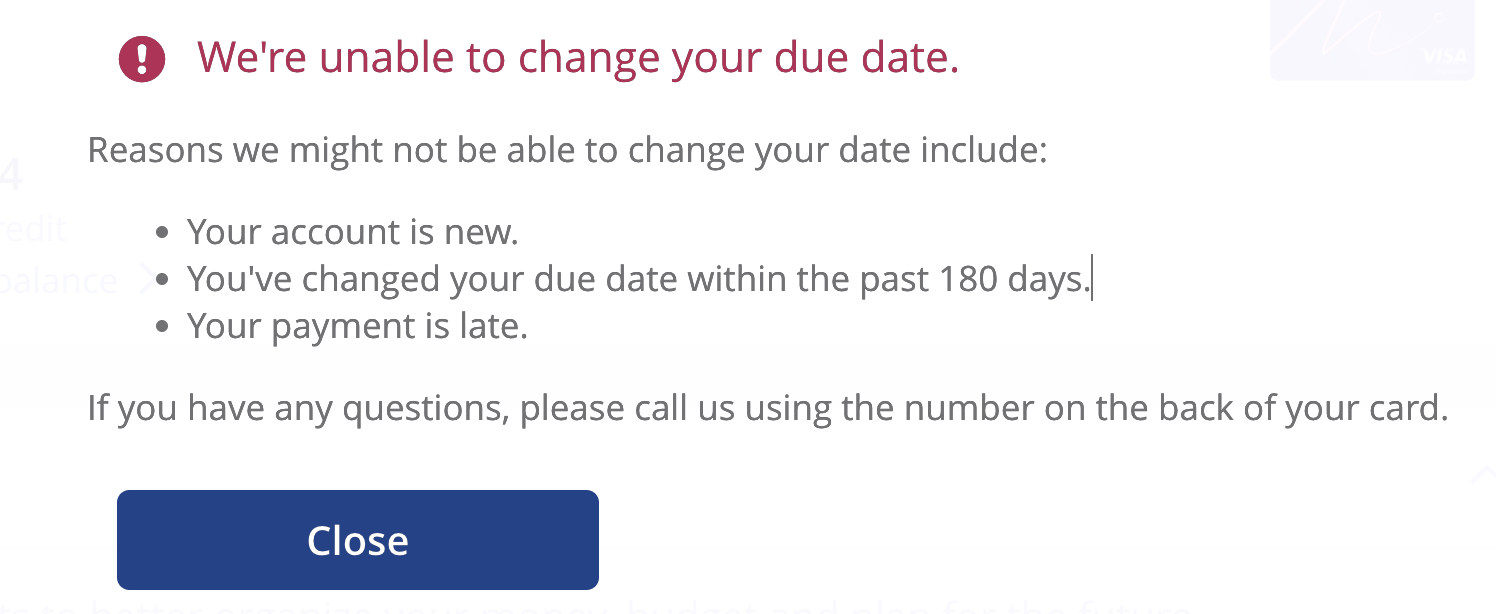Click the faded chevron beside "balance"
Screen dimensions: 1496x614
(x=149, y=280)
